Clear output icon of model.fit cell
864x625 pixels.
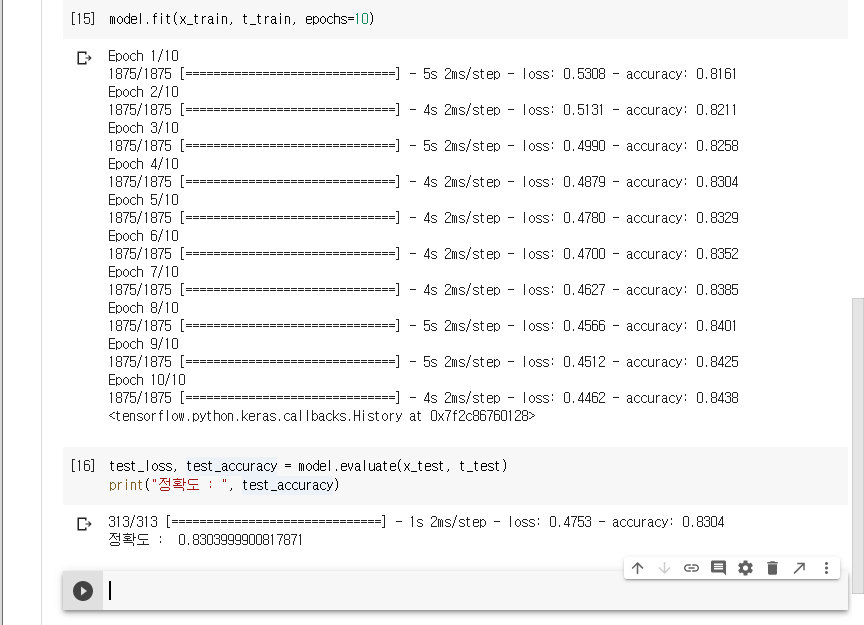84,58
